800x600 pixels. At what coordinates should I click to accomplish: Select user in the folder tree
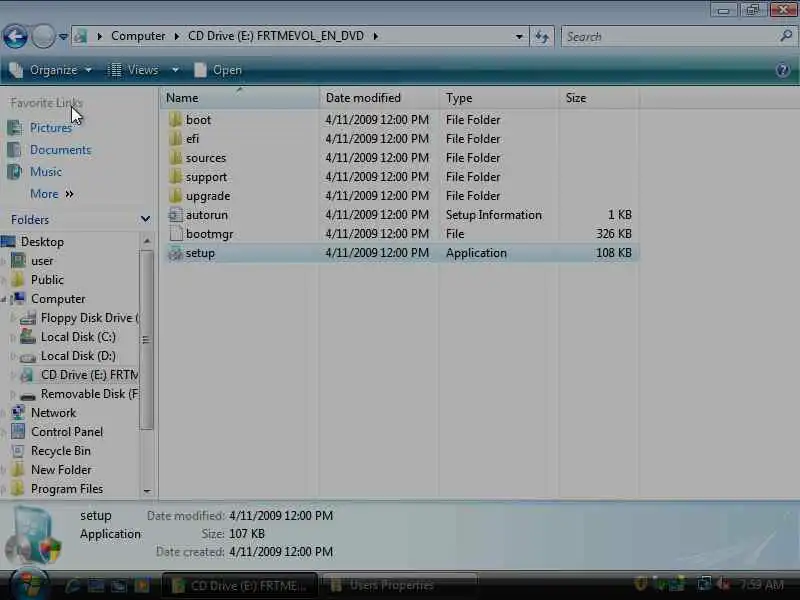click(42, 261)
